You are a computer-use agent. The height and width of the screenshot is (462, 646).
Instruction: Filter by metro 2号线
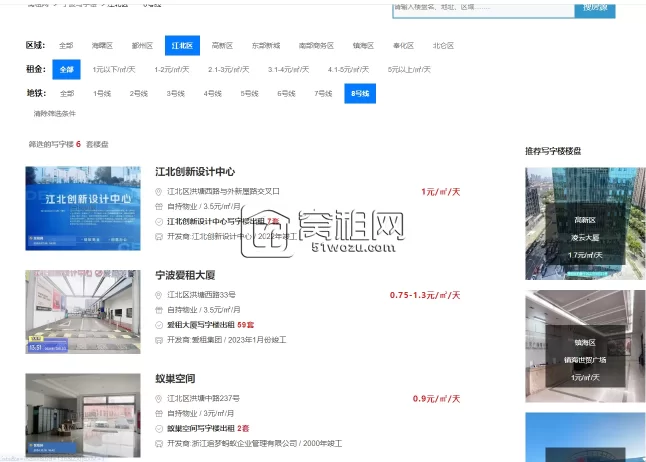[138, 94]
